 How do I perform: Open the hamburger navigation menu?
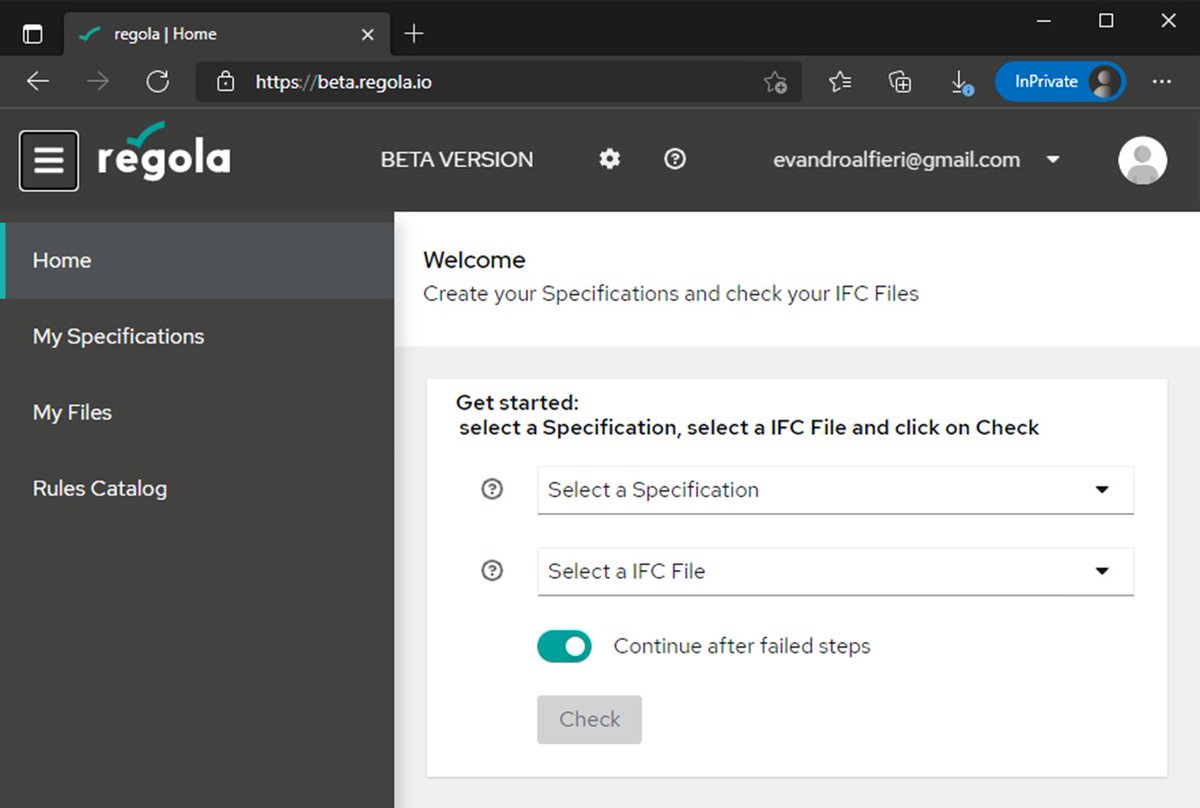click(49, 160)
